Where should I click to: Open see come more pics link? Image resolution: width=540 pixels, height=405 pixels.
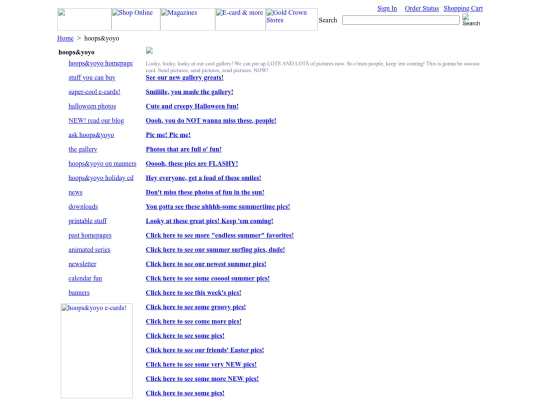[x=194, y=321]
